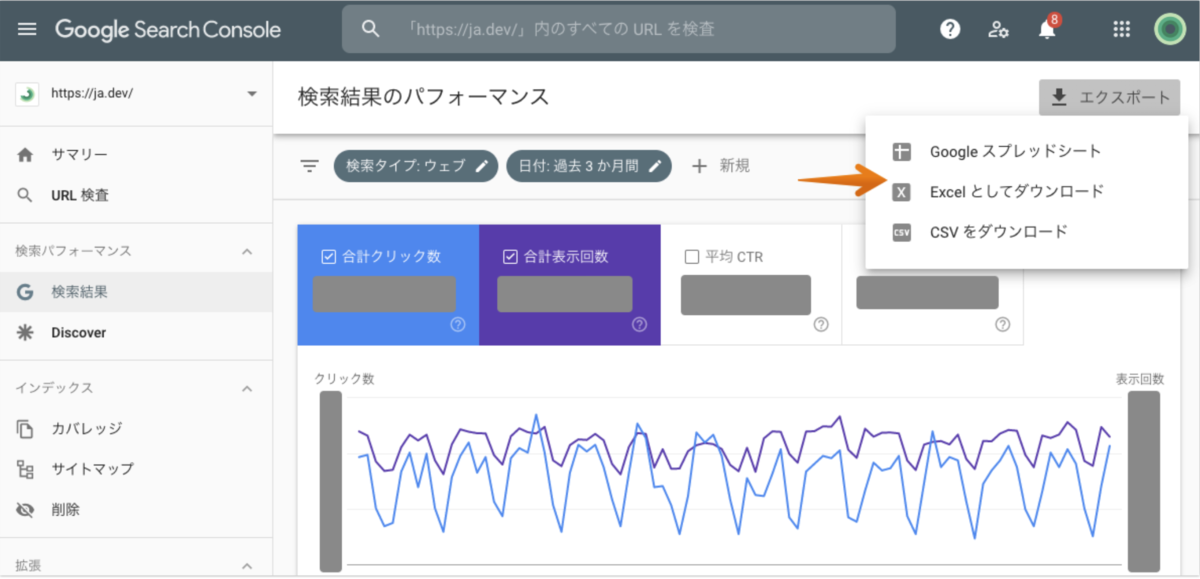Click the home icon beside サマリー
This screenshot has width=1200, height=579.
coord(26,155)
